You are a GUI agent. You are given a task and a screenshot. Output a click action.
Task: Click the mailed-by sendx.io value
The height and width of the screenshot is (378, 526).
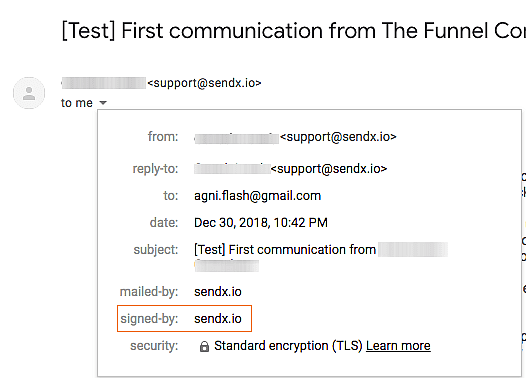[x=218, y=292]
